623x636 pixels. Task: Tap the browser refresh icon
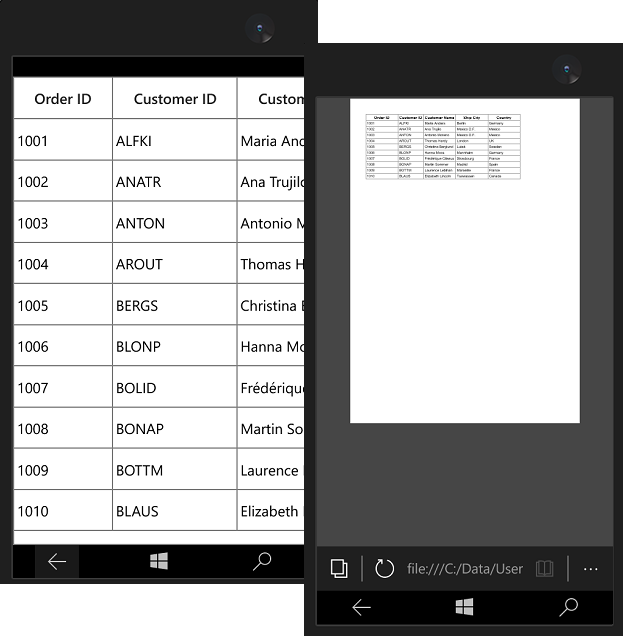point(384,568)
